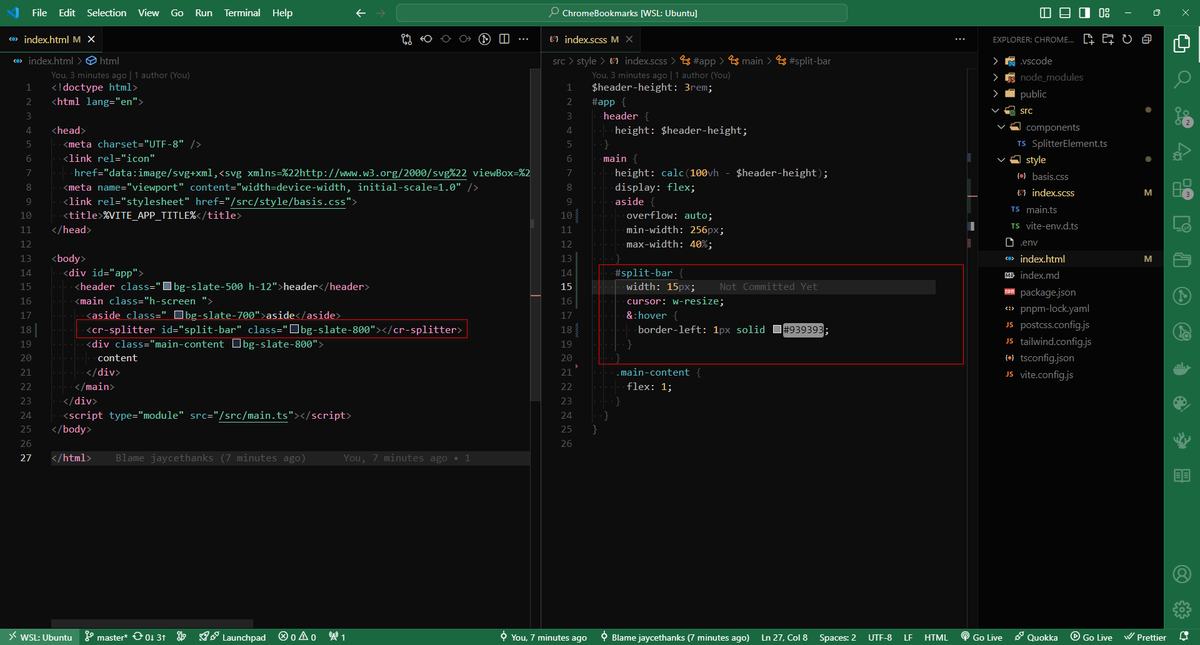Image resolution: width=1200 pixels, height=645 pixels.
Task: Expand the node_modules folder
Action: 1050,77
